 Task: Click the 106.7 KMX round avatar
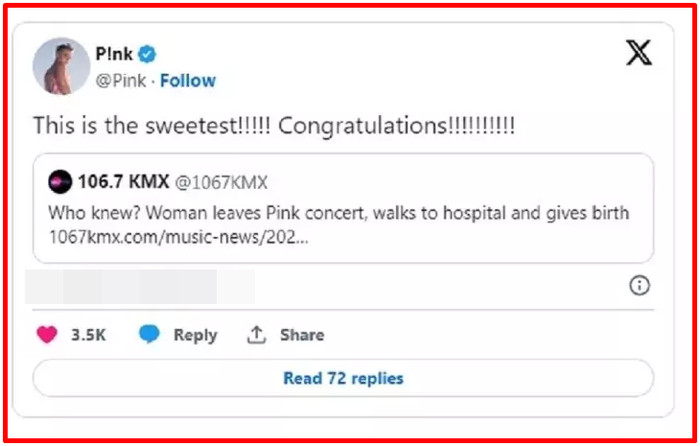[60, 182]
